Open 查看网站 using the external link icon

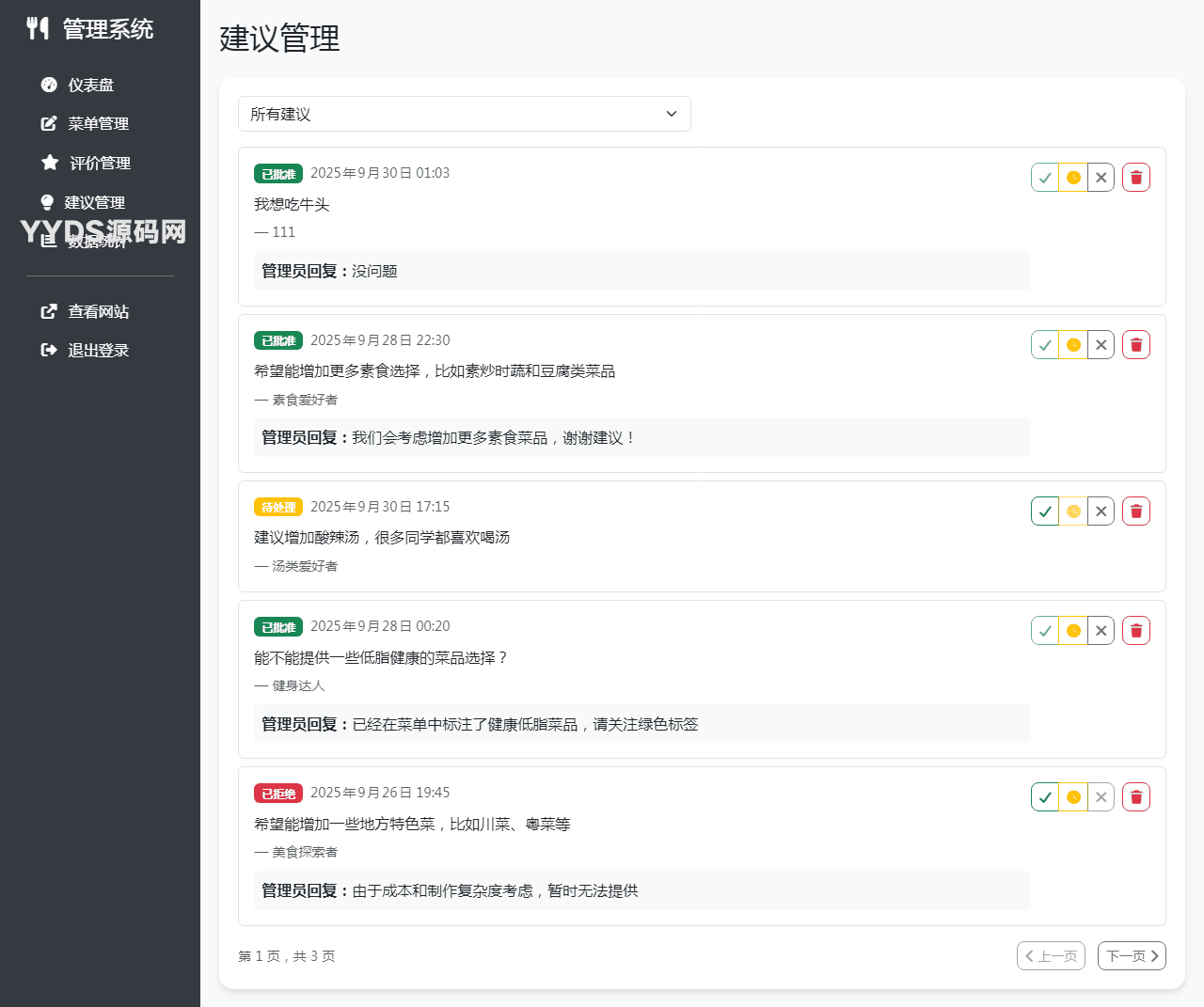click(x=48, y=311)
